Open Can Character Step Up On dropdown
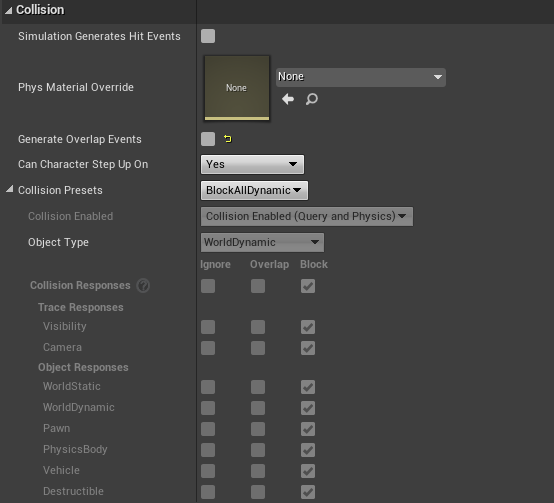Viewport: 554px width, 503px height. tap(252, 164)
